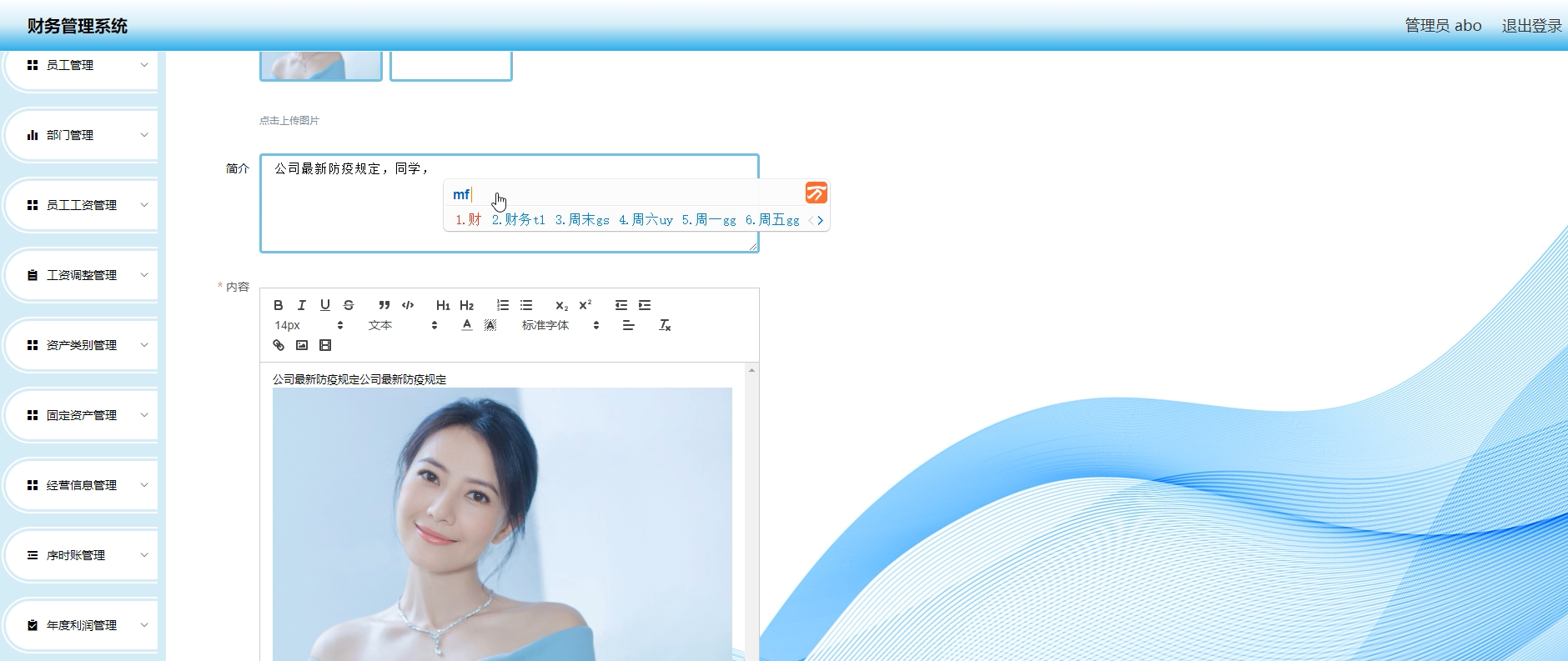Click inside the 简介 text area
The image size is (1568, 661).
pyautogui.click(x=510, y=203)
